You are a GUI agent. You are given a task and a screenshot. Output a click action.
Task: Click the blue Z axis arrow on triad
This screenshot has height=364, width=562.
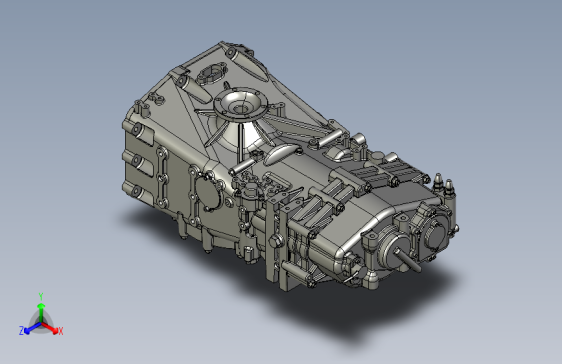(32, 329)
